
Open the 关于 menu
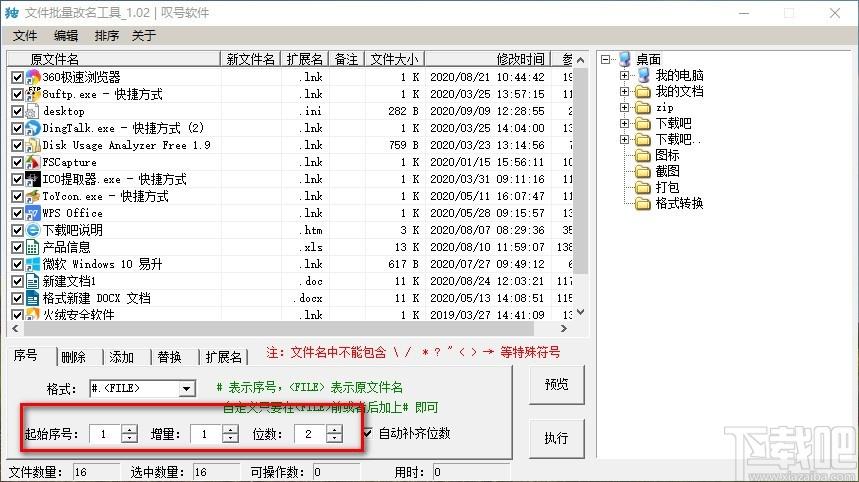point(144,36)
